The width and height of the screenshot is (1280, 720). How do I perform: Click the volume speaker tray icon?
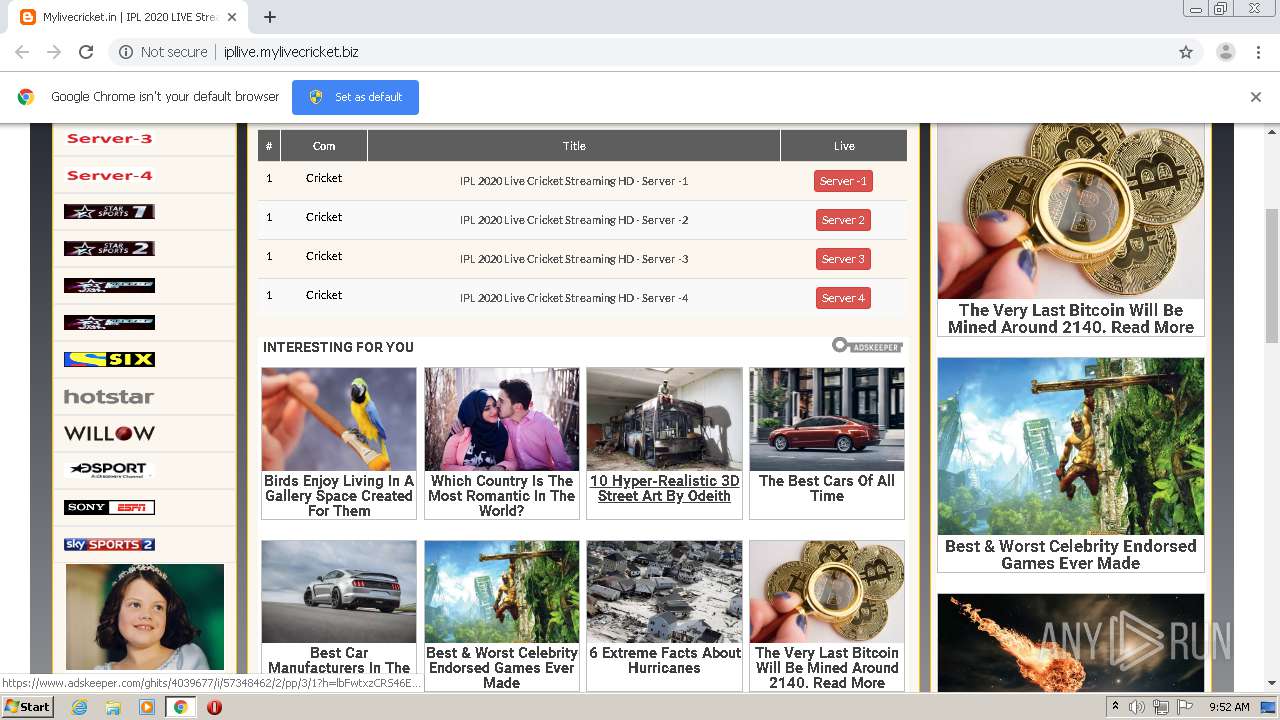click(1137, 707)
